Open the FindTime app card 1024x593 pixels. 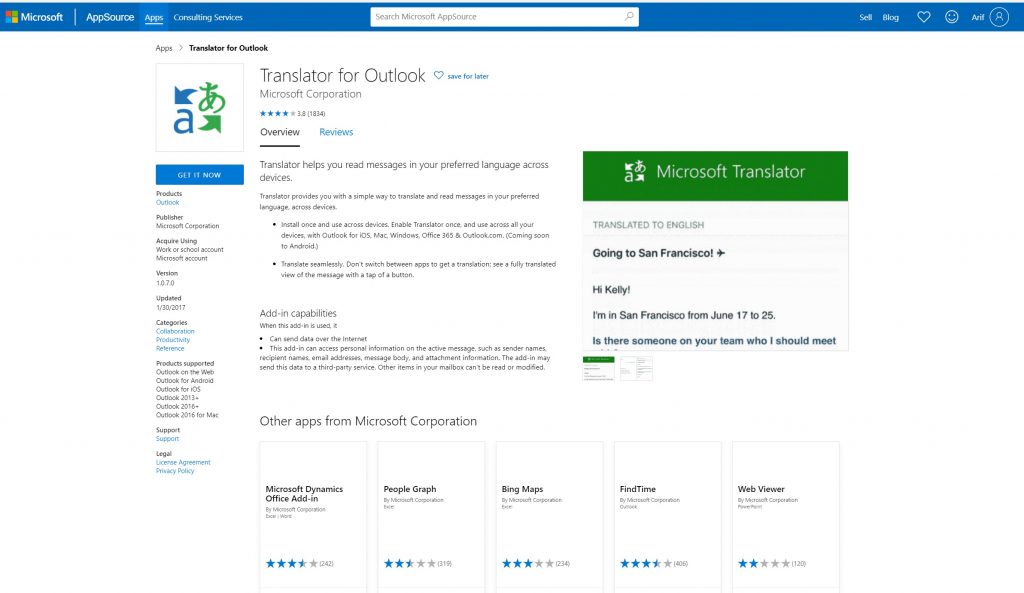click(667, 517)
